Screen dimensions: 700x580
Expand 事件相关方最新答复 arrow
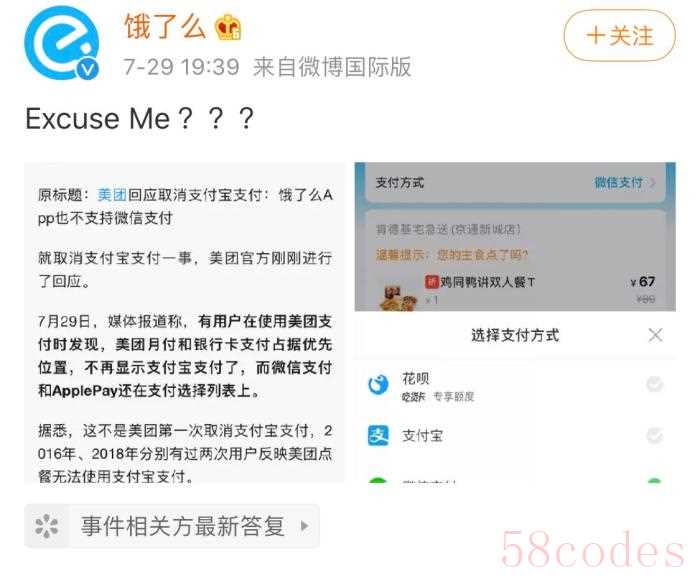point(304,526)
